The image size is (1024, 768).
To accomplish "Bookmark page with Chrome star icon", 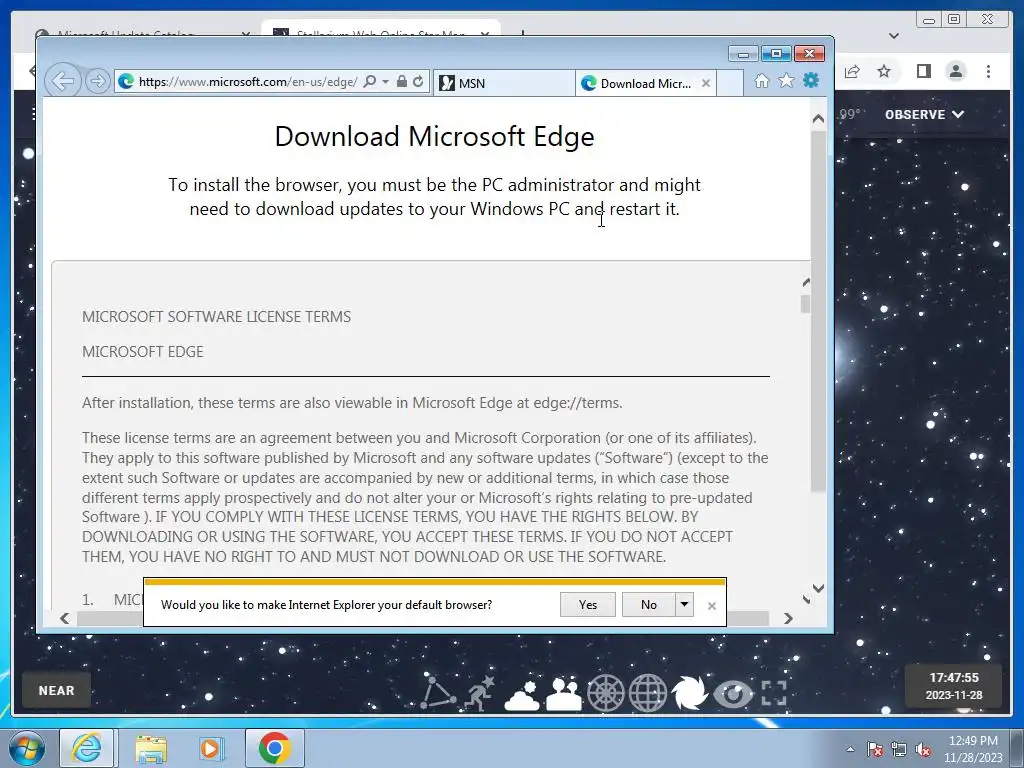I will [x=884, y=71].
